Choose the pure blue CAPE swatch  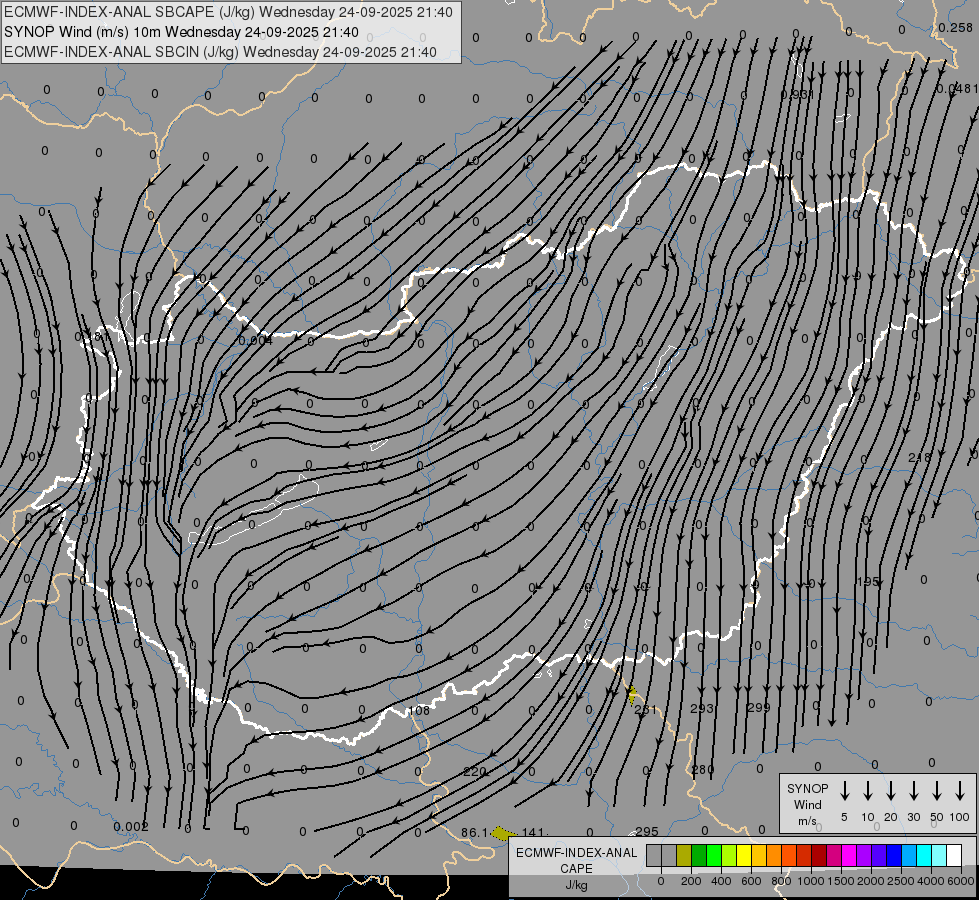[893, 855]
